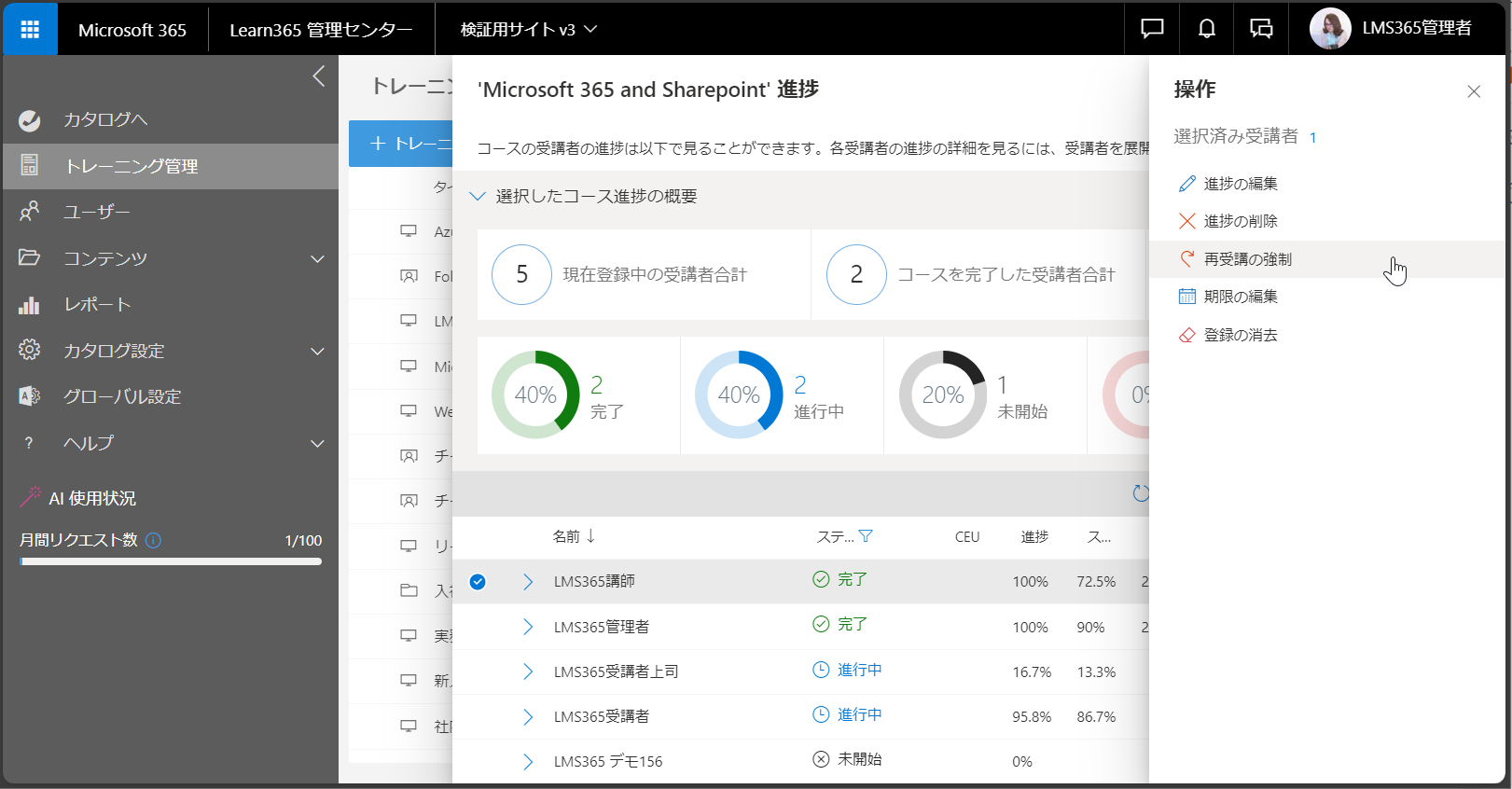The width and height of the screenshot is (1512, 789).
Task: Click the green 40% 完了 donut chart
Action: (x=535, y=394)
